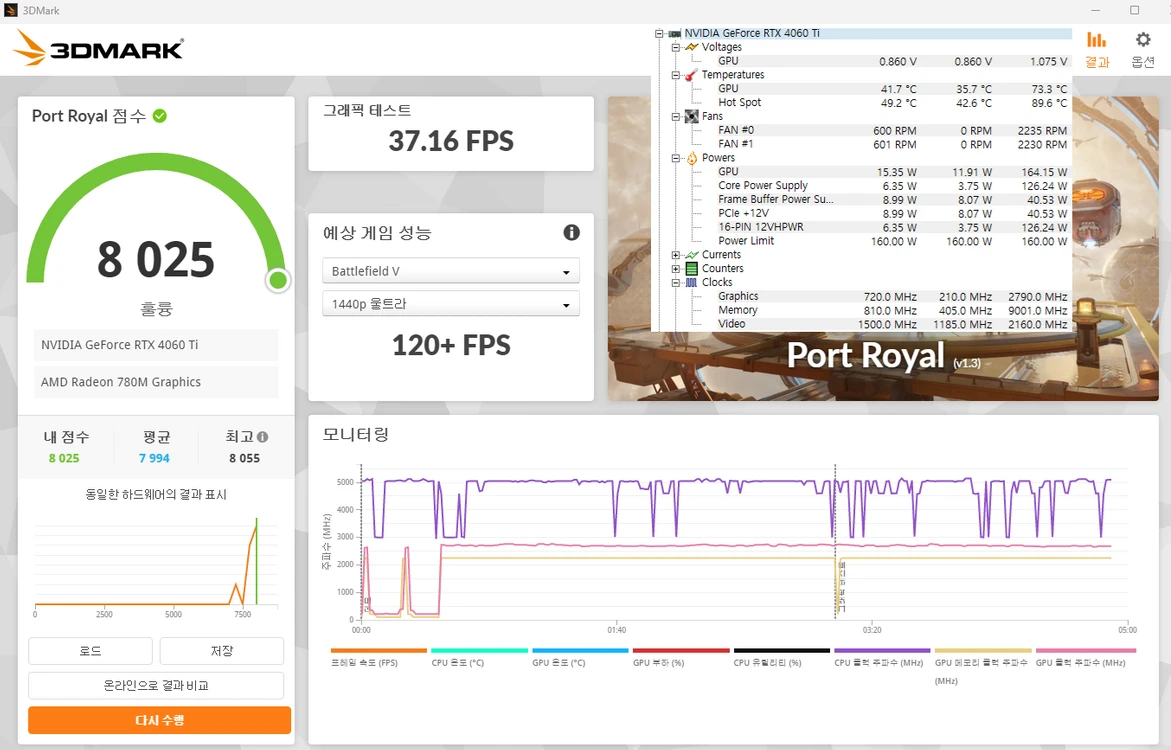Click the 내 점수 8 025 value
Image resolution: width=1171 pixels, height=750 pixels.
click(64, 458)
